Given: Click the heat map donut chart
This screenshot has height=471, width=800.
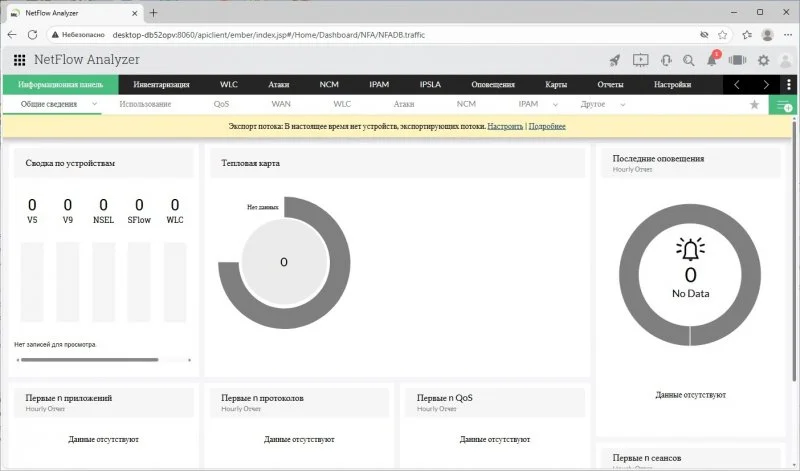Looking at the screenshot, I should coord(284,262).
